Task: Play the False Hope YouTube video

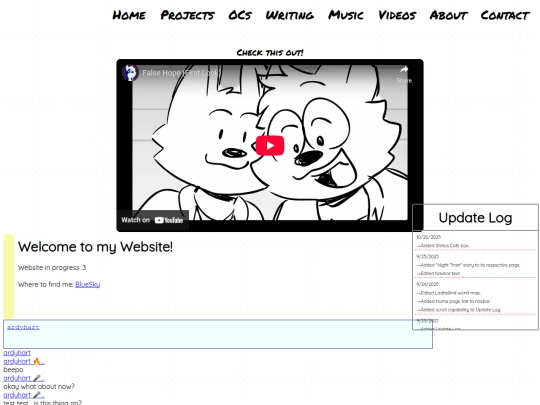Action: click(270, 145)
